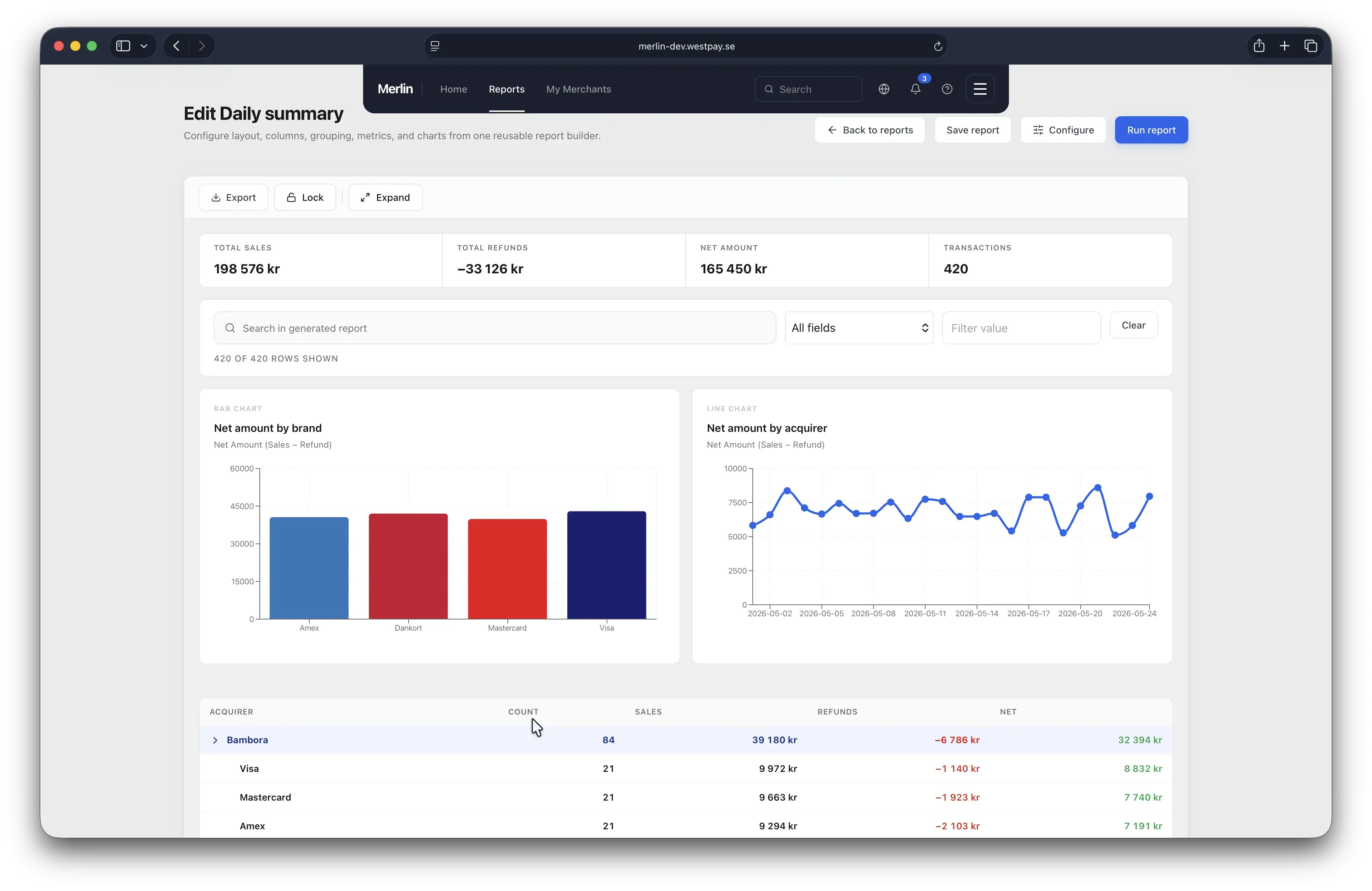Lock the report layout
The image size is (1372, 891).
305,198
